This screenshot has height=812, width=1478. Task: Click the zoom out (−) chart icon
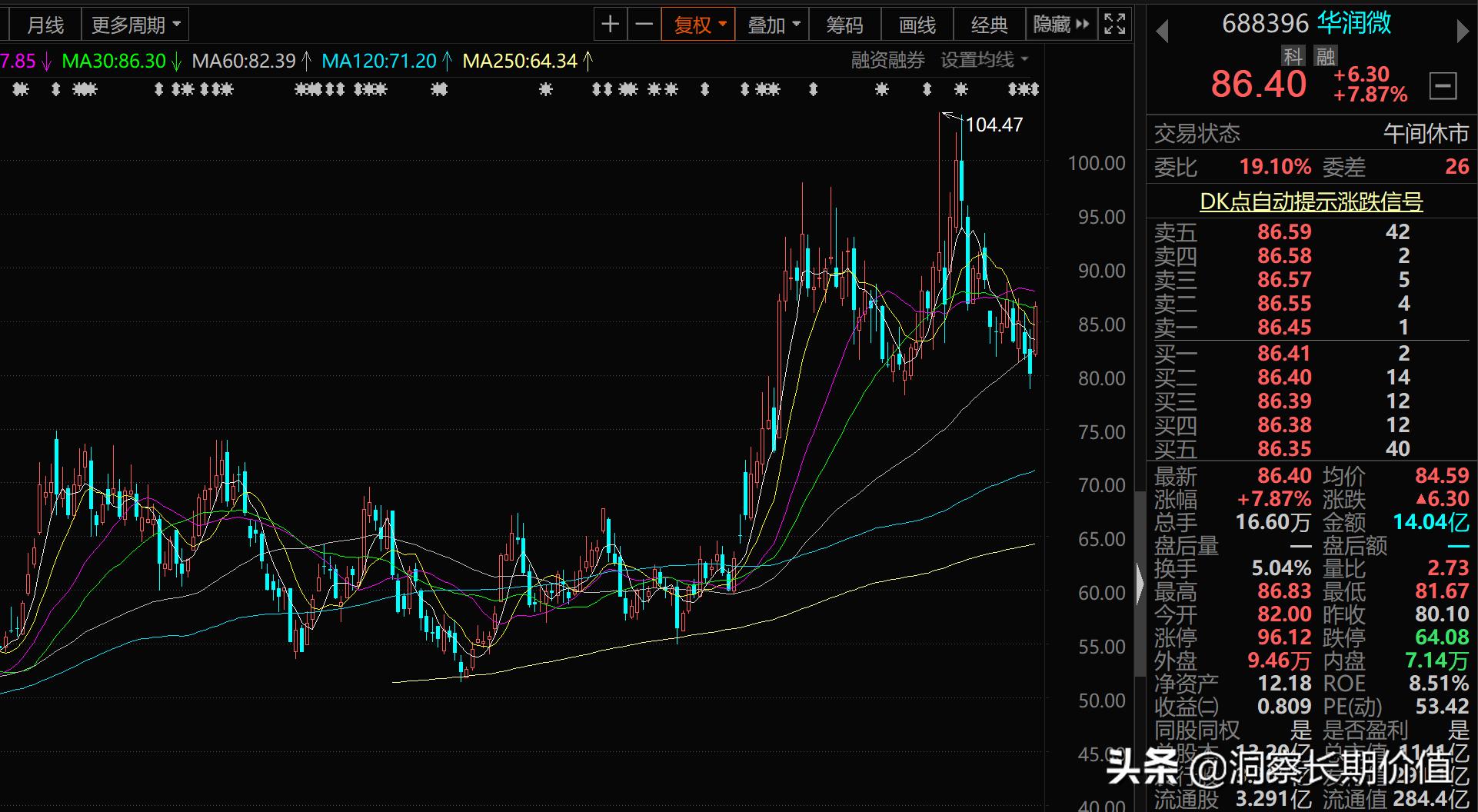(x=644, y=24)
